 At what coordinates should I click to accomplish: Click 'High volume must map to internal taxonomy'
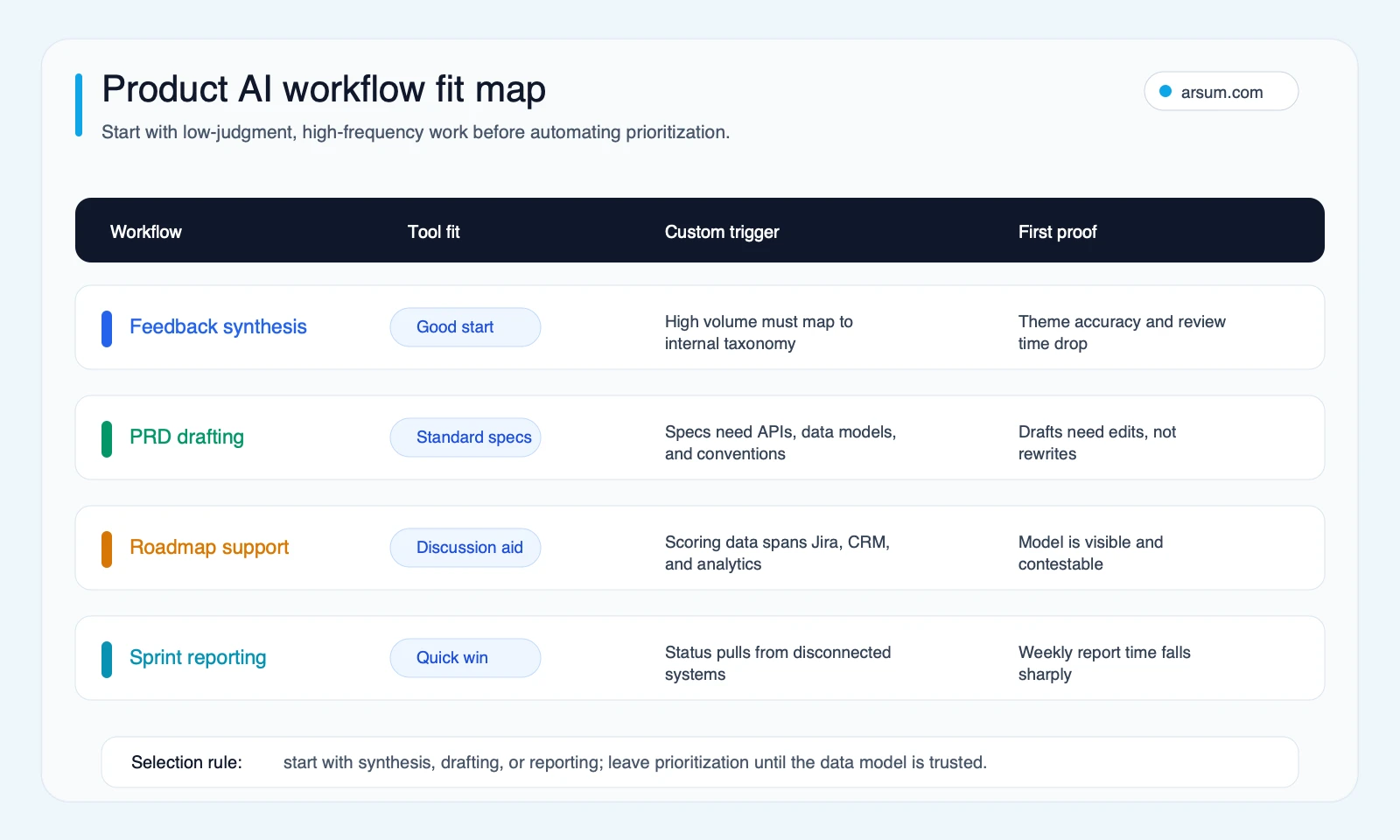tap(759, 332)
